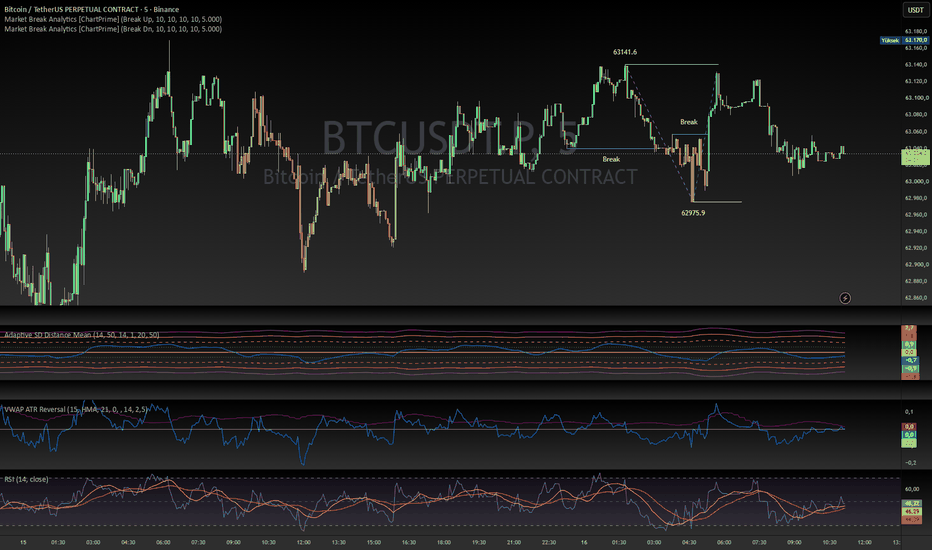This screenshot has height=550, width=932.
Task: Click the RSI (14, close) indicator label
Action: 26,479
